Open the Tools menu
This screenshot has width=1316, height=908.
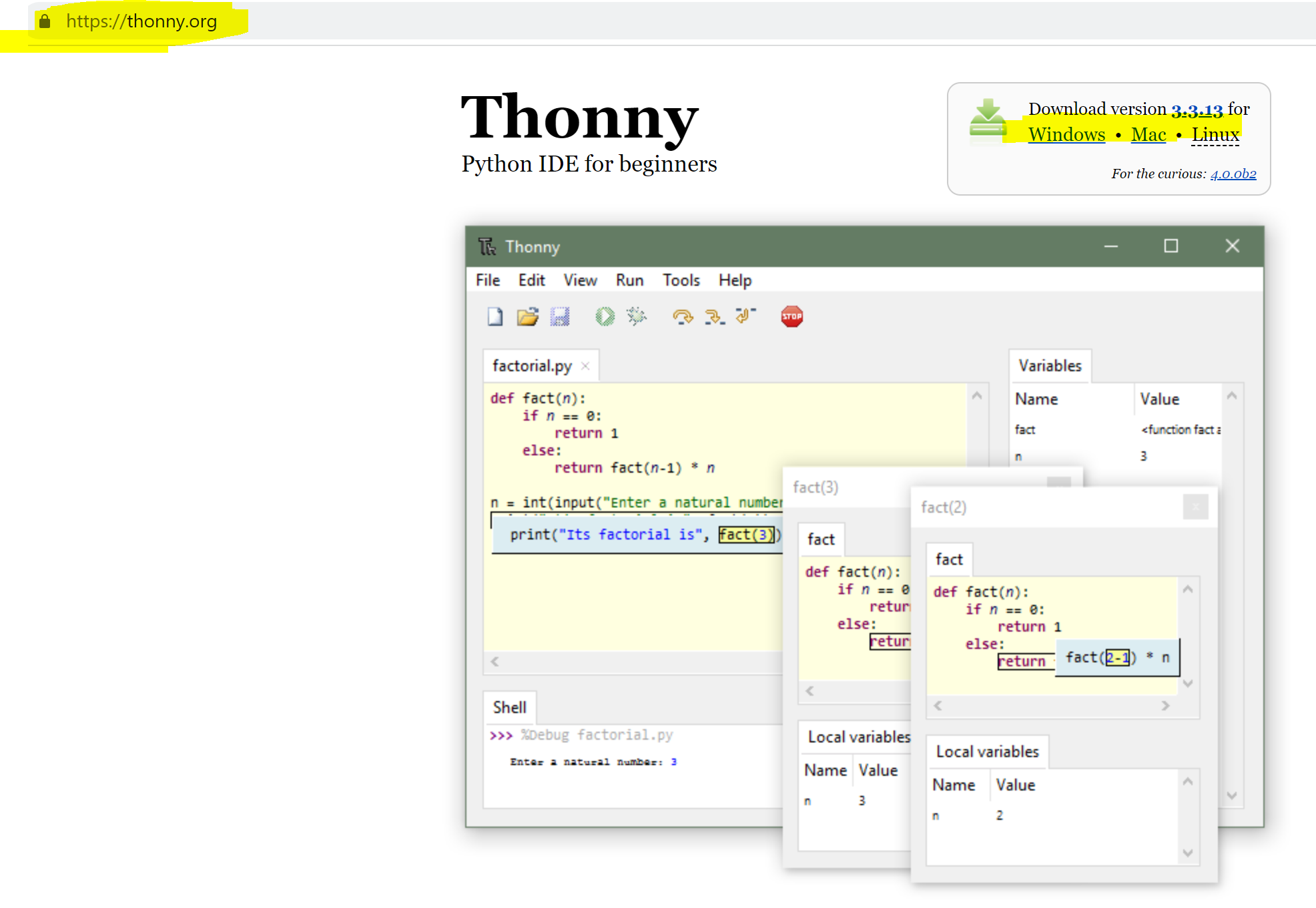pyautogui.click(x=681, y=280)
